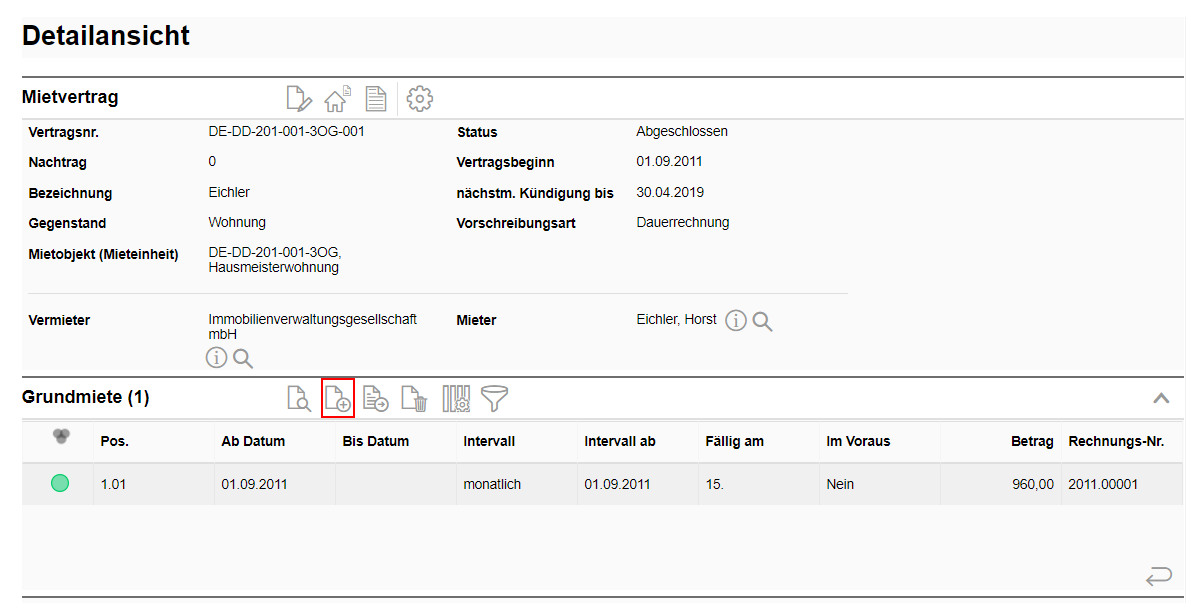1186x603 pixels.
Task: Open the column settings icon
Action: point(455,399)
